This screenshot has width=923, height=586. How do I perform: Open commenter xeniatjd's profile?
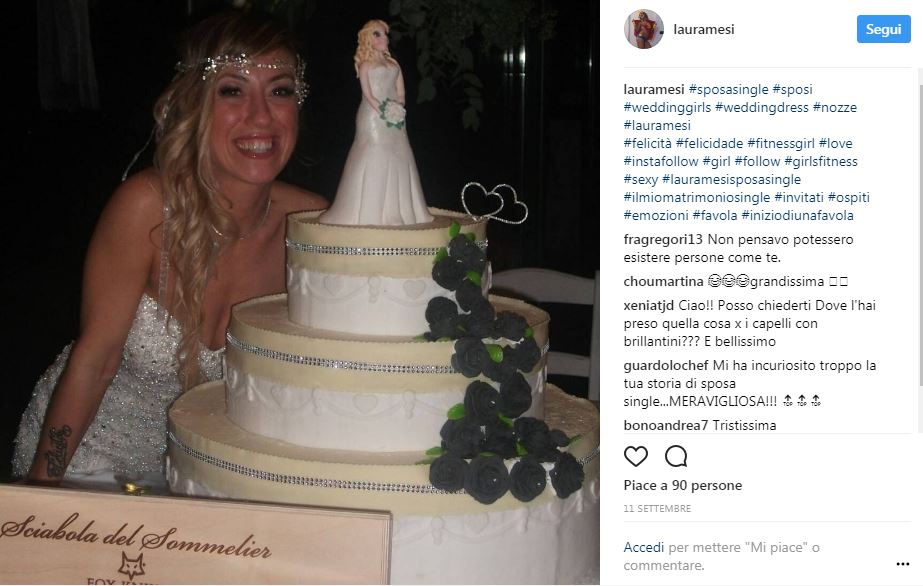coord(649,305)
